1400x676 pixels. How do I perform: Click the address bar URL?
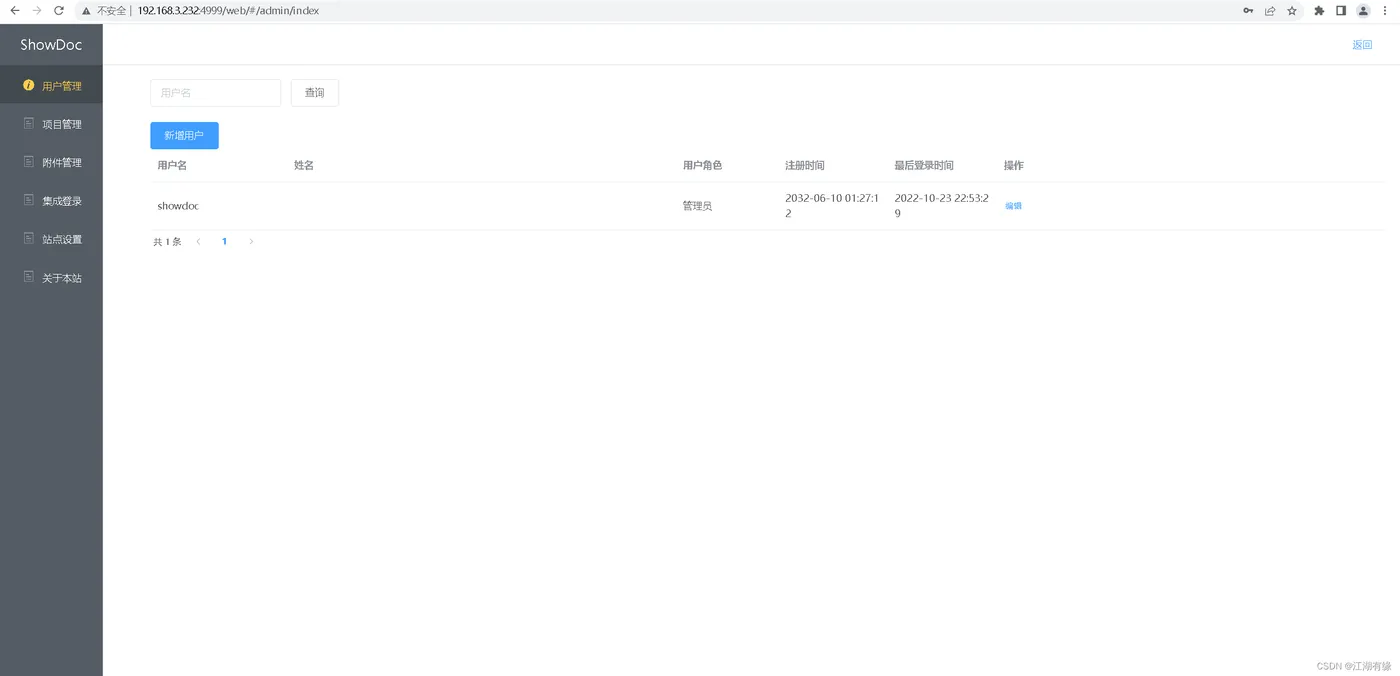pyautogui.click(x=228, y=11)
